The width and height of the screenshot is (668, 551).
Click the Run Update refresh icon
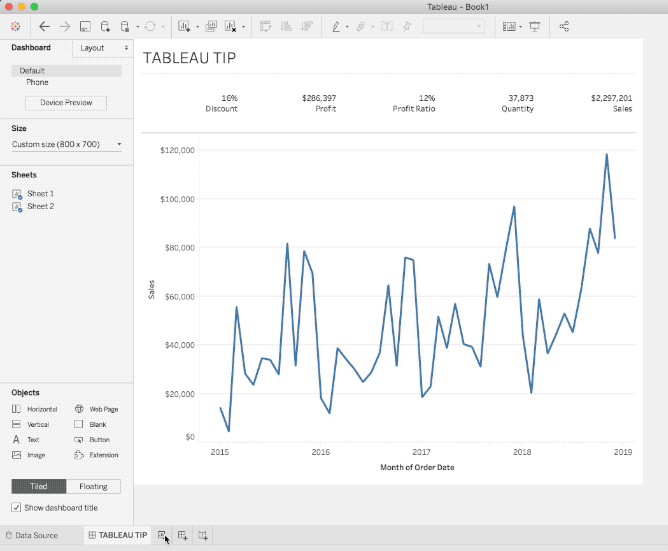tap(150, 26)
